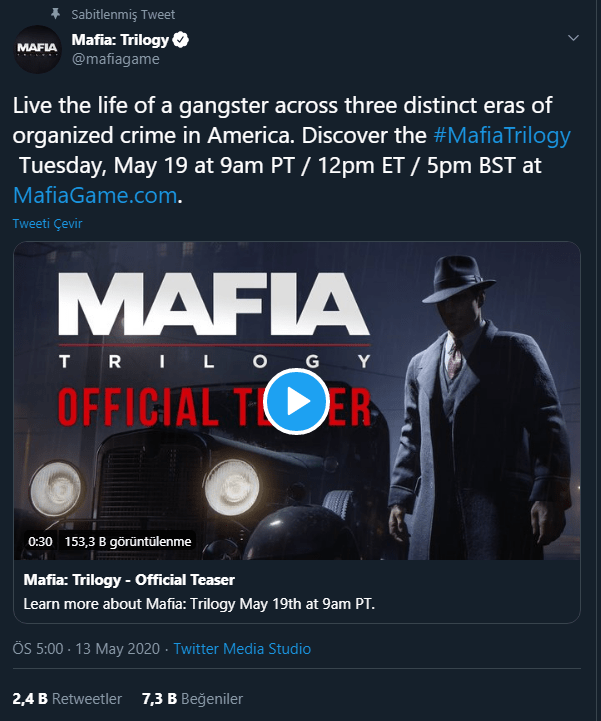Open the ÖS 5:00 · 13 May 2020 timestamp
This screenshot has width=601, height=721.
point(88,649)
